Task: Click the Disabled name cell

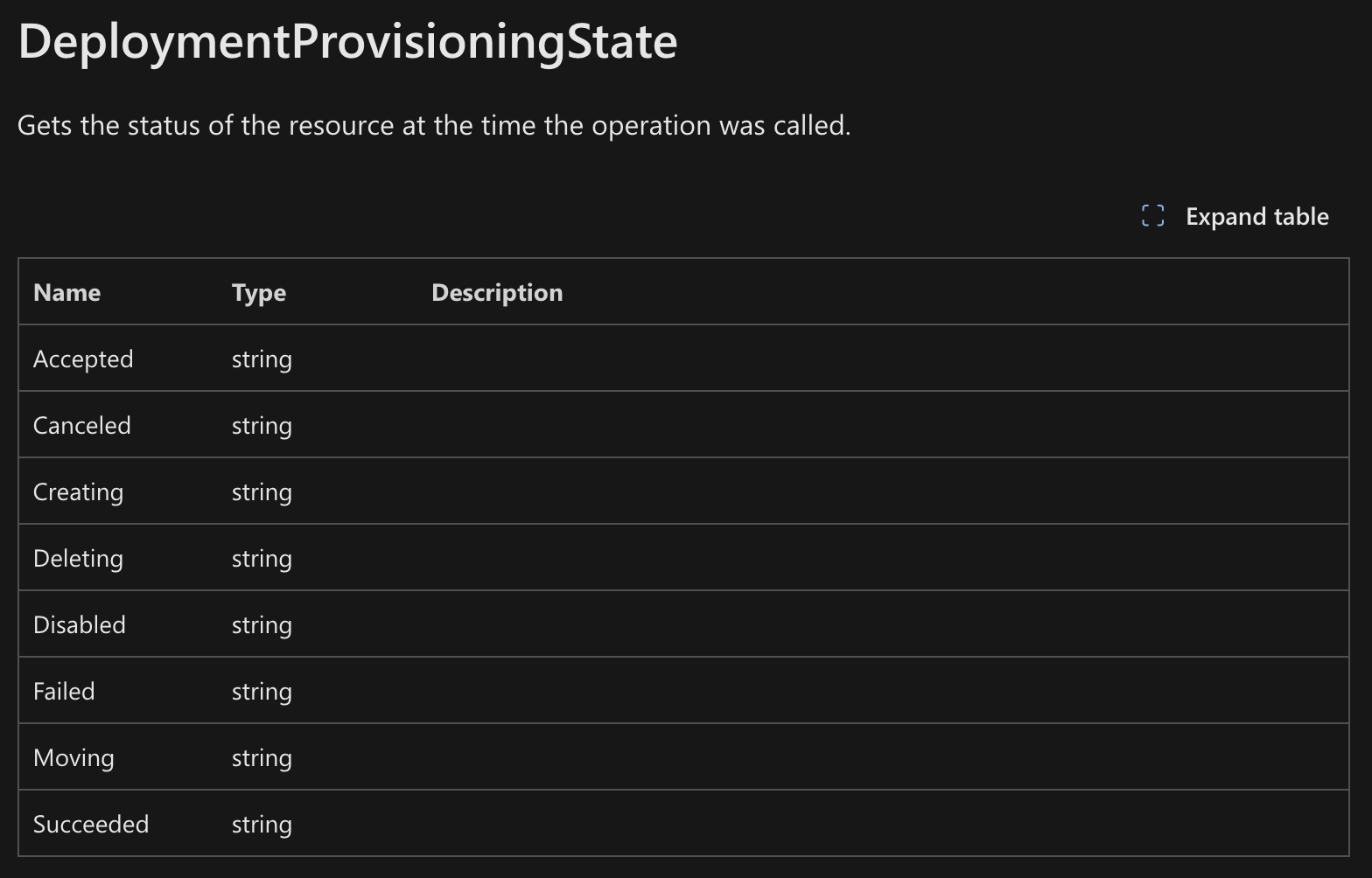Action: pyautogui.click(x=80, y=624)
